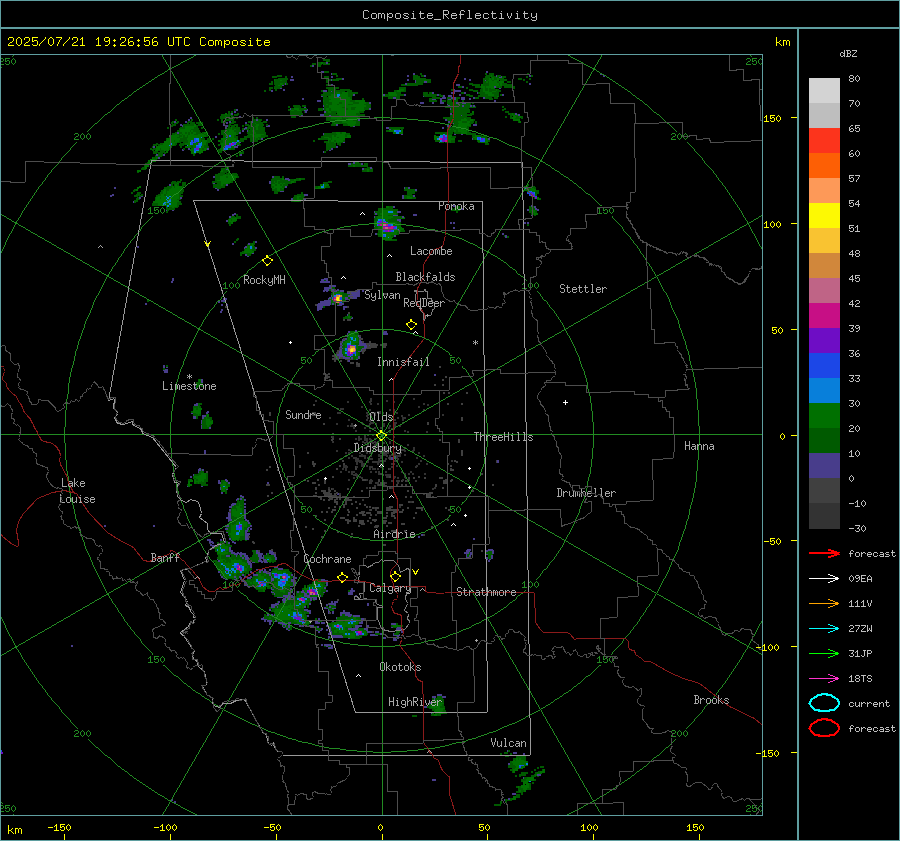The width and height of the screenshot is (900, 841).
Task: Click the bright green swatch in dBZ legend
Action: click(824, 416)
